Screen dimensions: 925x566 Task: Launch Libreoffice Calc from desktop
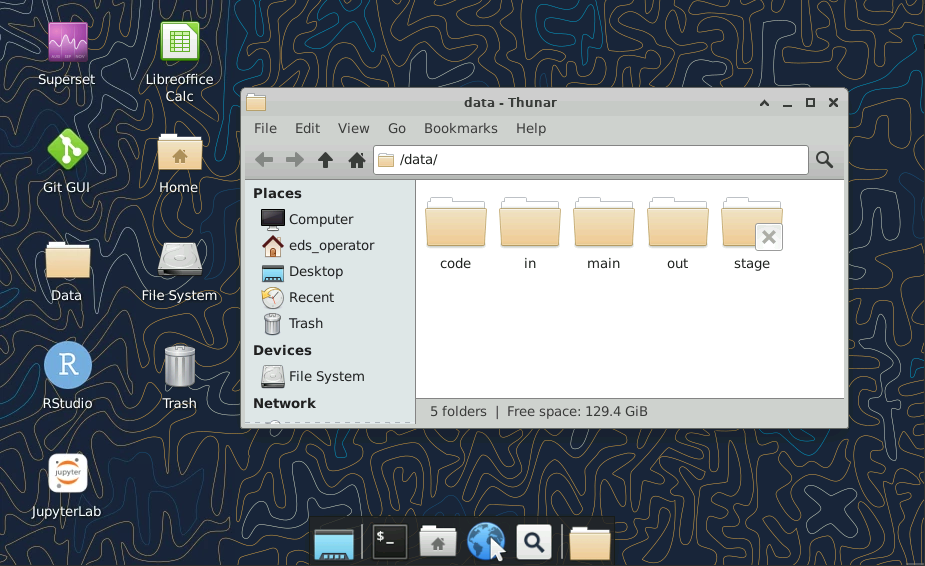point(180,42)
